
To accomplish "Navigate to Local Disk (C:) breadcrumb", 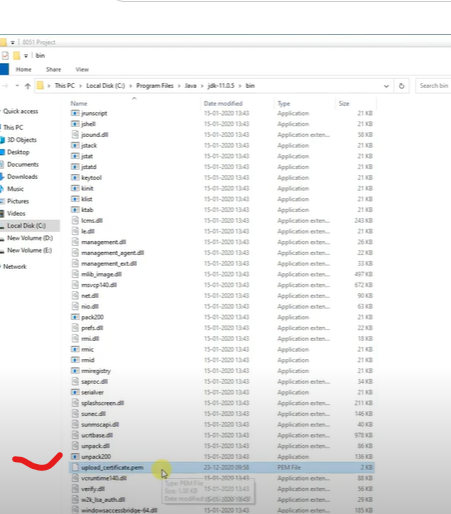I will (105, 86).
